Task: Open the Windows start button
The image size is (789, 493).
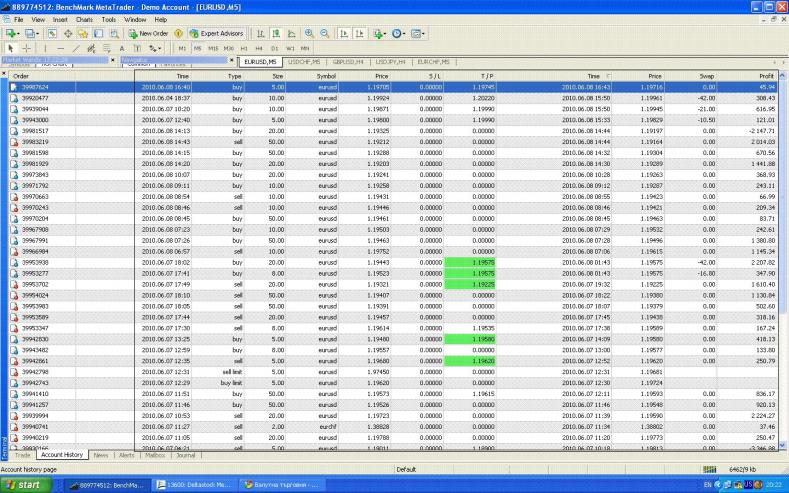Action: click(x=26, y=485)
